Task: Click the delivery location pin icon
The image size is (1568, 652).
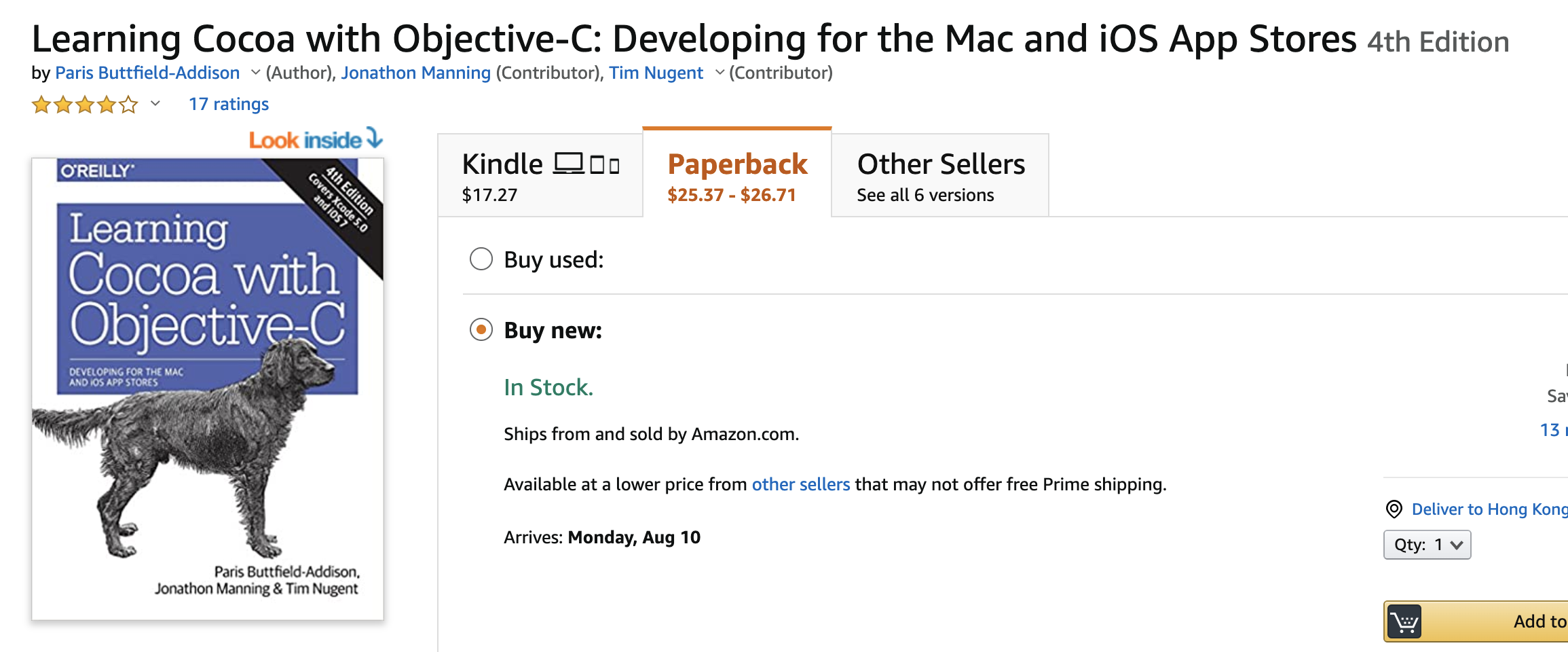Action: point(1394,509)
